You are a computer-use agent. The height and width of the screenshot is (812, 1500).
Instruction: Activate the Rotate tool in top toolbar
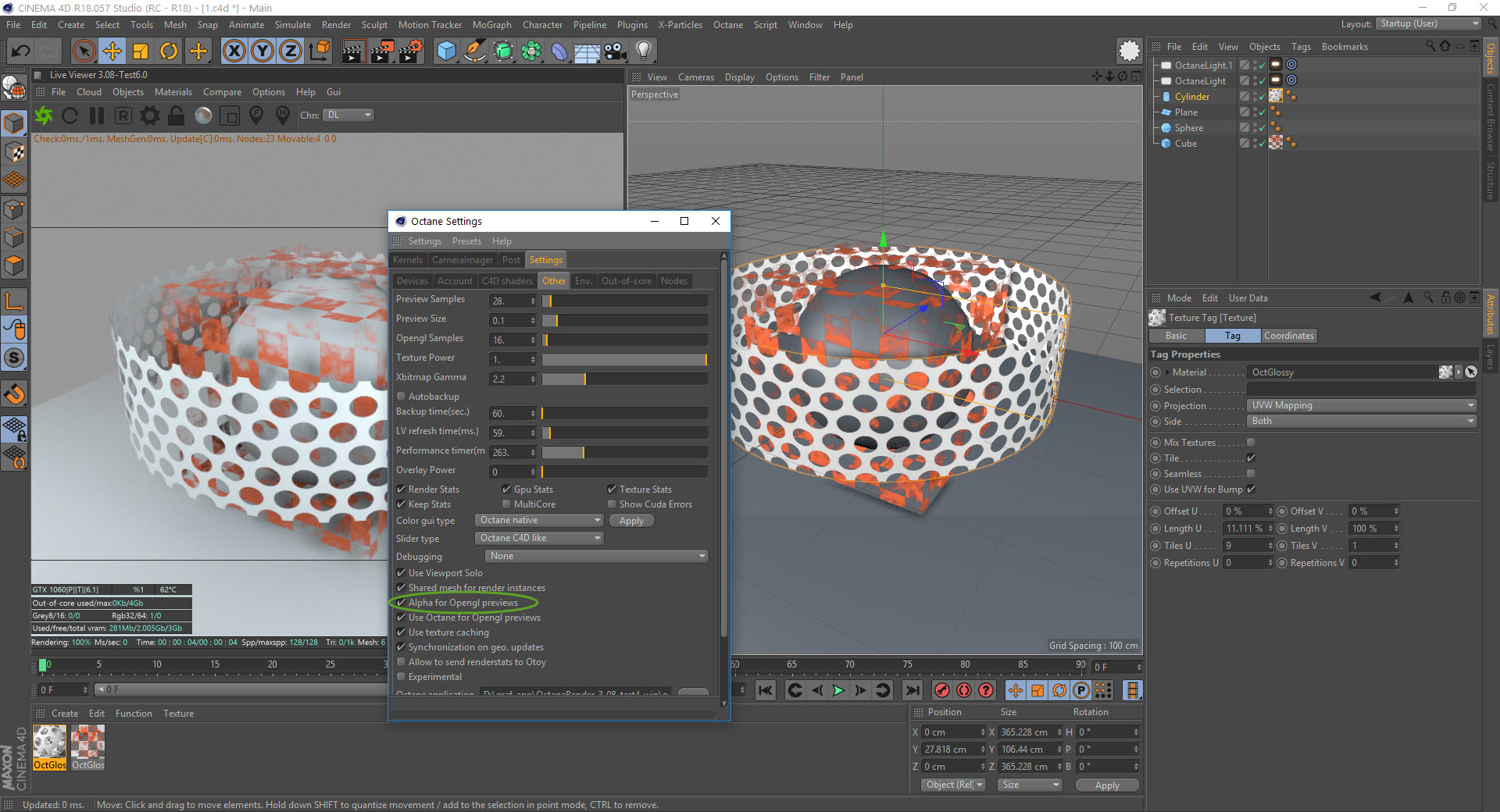[169, 52]
